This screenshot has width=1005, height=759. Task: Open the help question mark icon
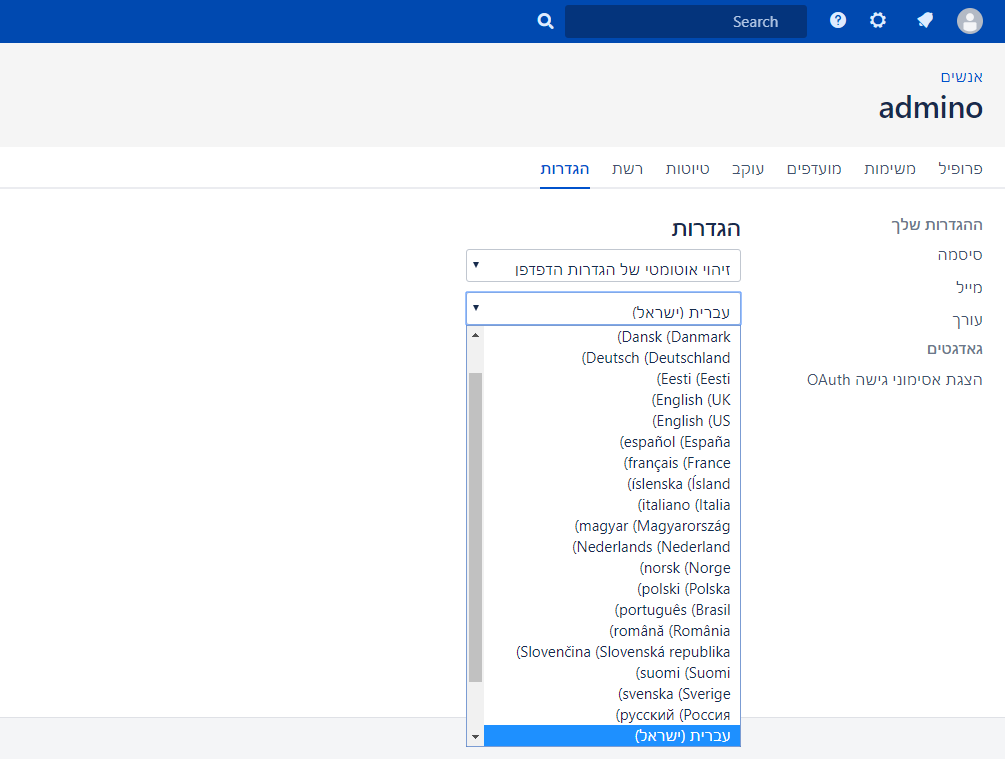838,21
